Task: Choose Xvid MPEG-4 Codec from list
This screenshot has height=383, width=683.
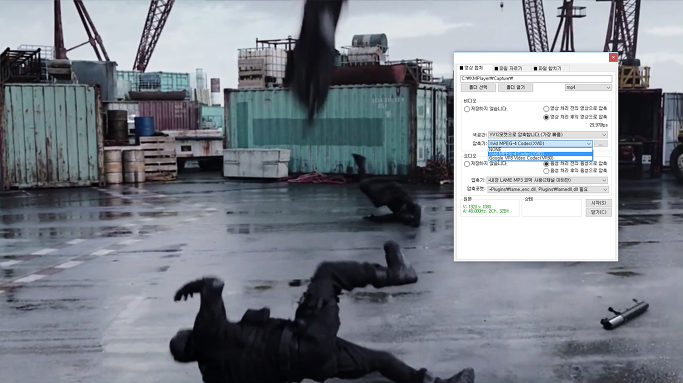Action: [540, 154]
